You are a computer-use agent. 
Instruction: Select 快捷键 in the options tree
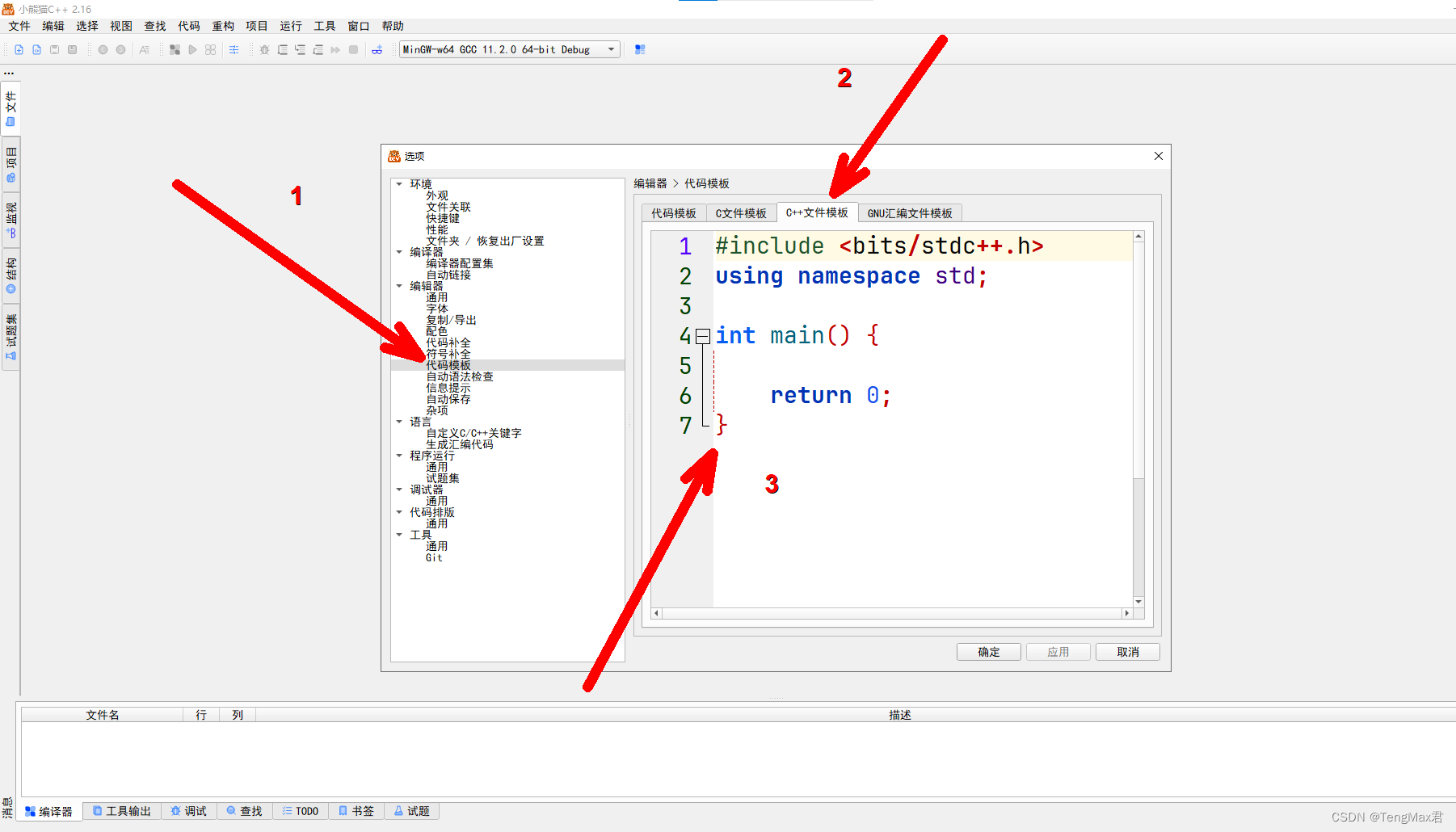(443, 218)
